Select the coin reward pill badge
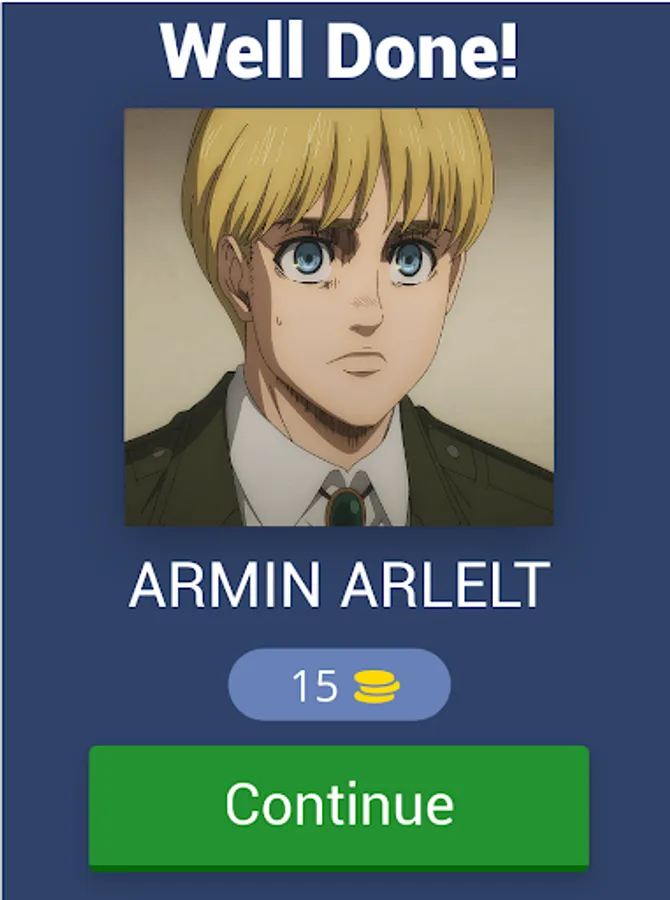 339,685
